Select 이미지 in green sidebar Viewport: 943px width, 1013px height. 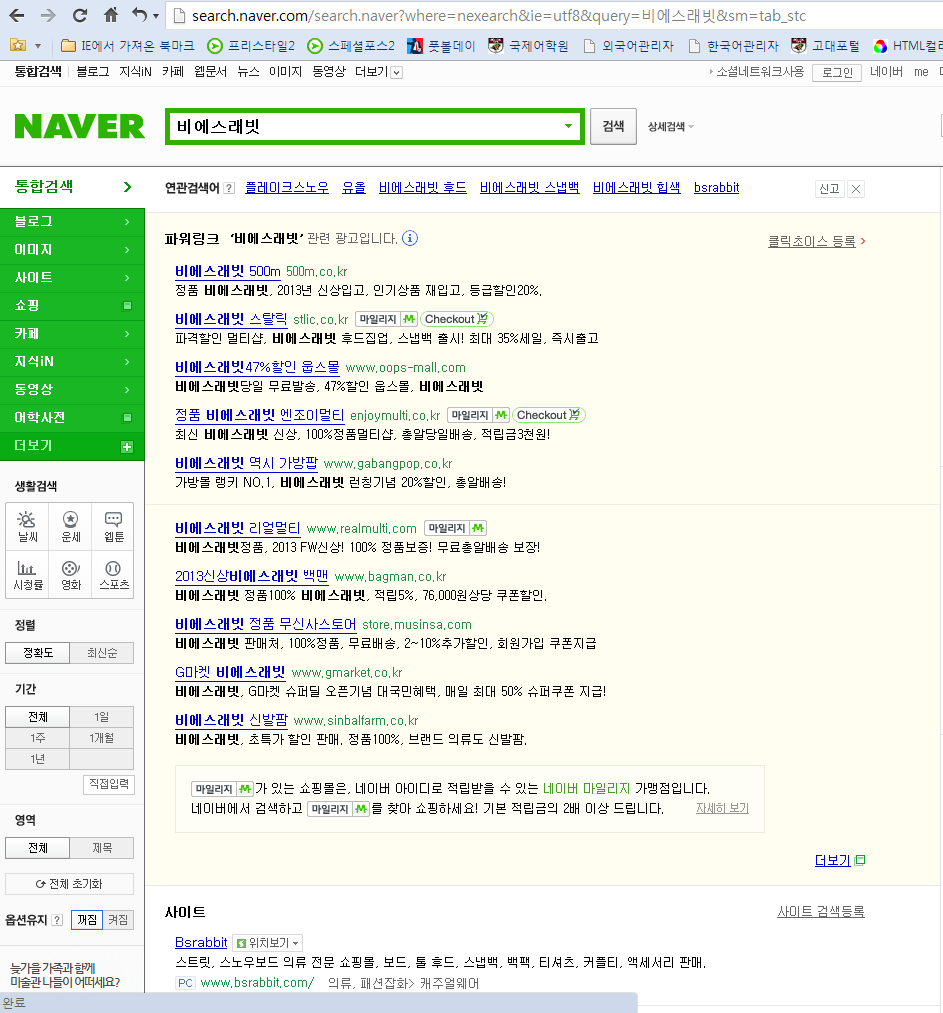pyautogui.click(x=72, y=249)
